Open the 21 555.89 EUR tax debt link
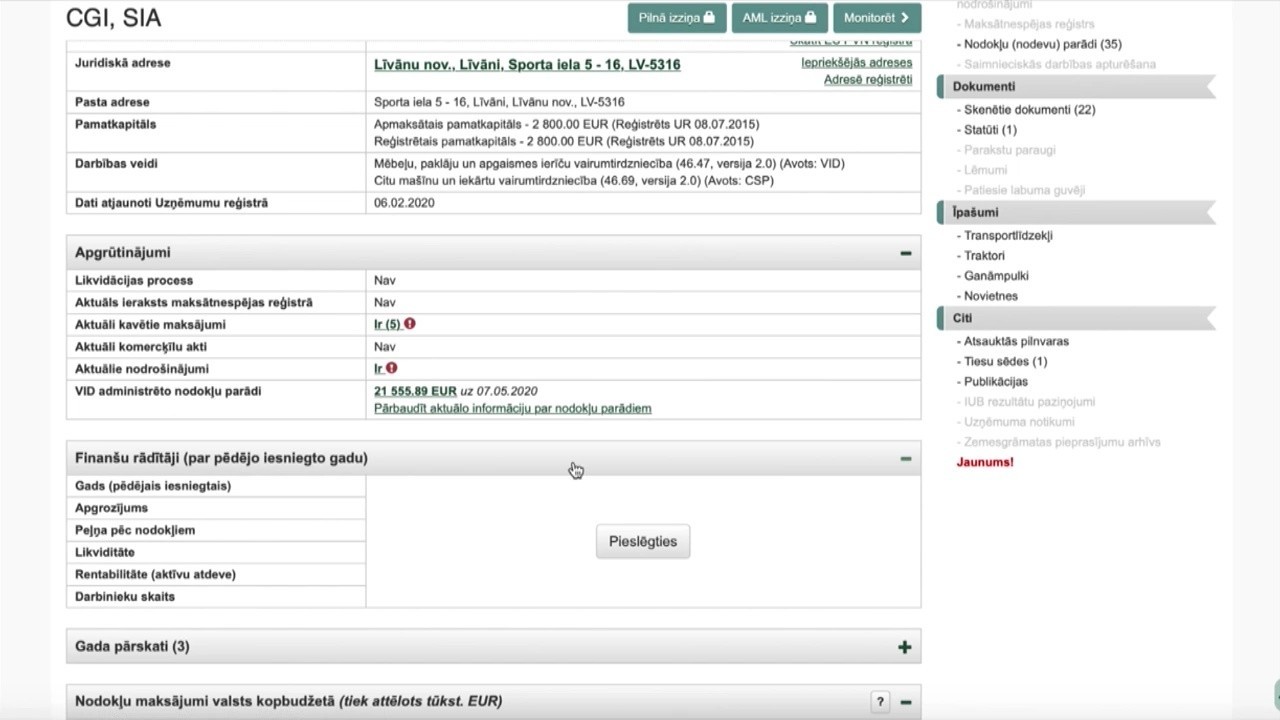The height and width of the screenshot is (720, 1280). [x=415, y=391]
